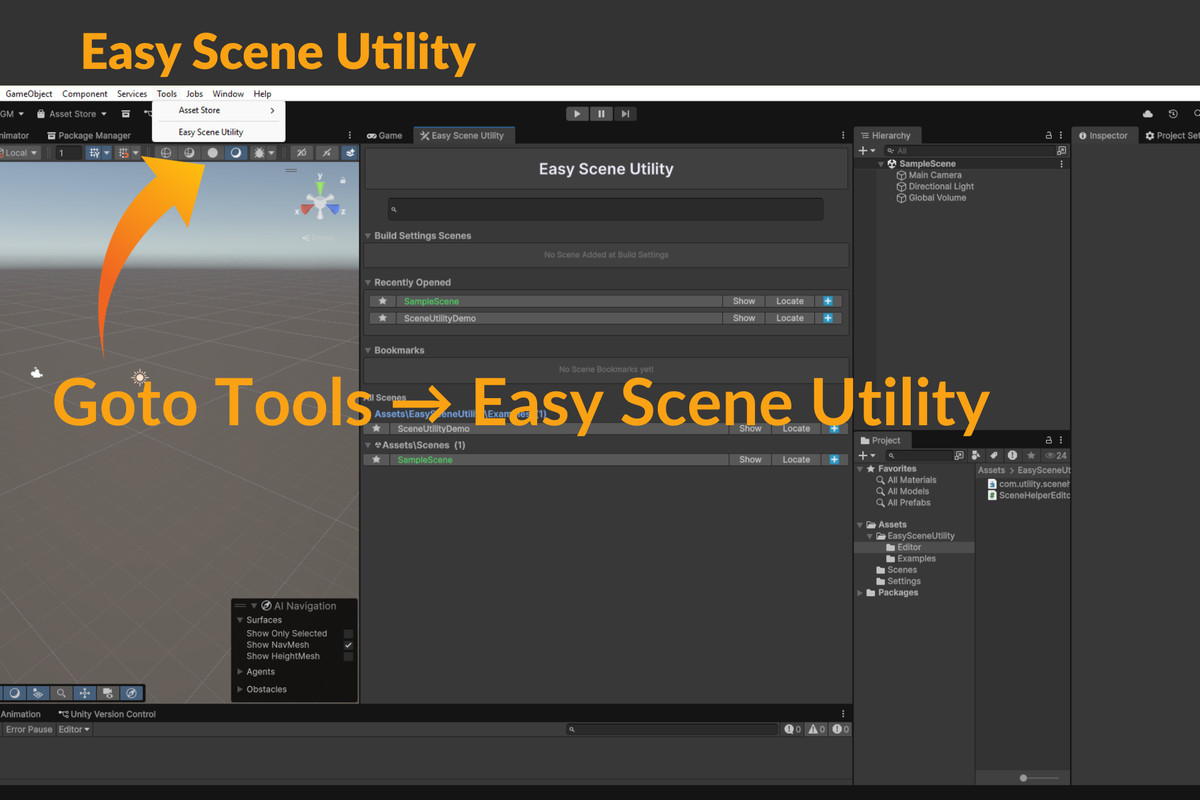Check Show Only Selected in AI Navigation
The height and width of the screenshot is (800, 1200).
348,633
